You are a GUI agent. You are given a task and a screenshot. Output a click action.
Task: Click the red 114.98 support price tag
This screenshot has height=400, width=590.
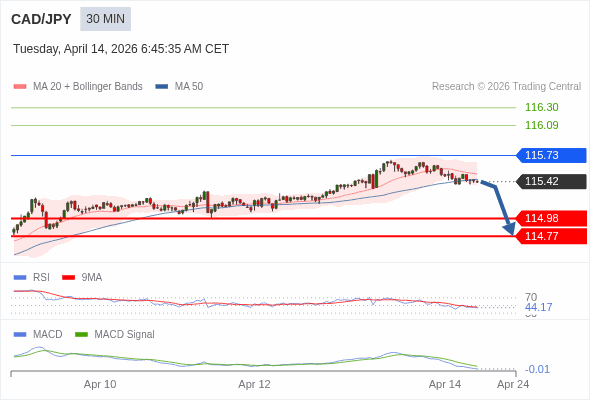pos(551,218)
